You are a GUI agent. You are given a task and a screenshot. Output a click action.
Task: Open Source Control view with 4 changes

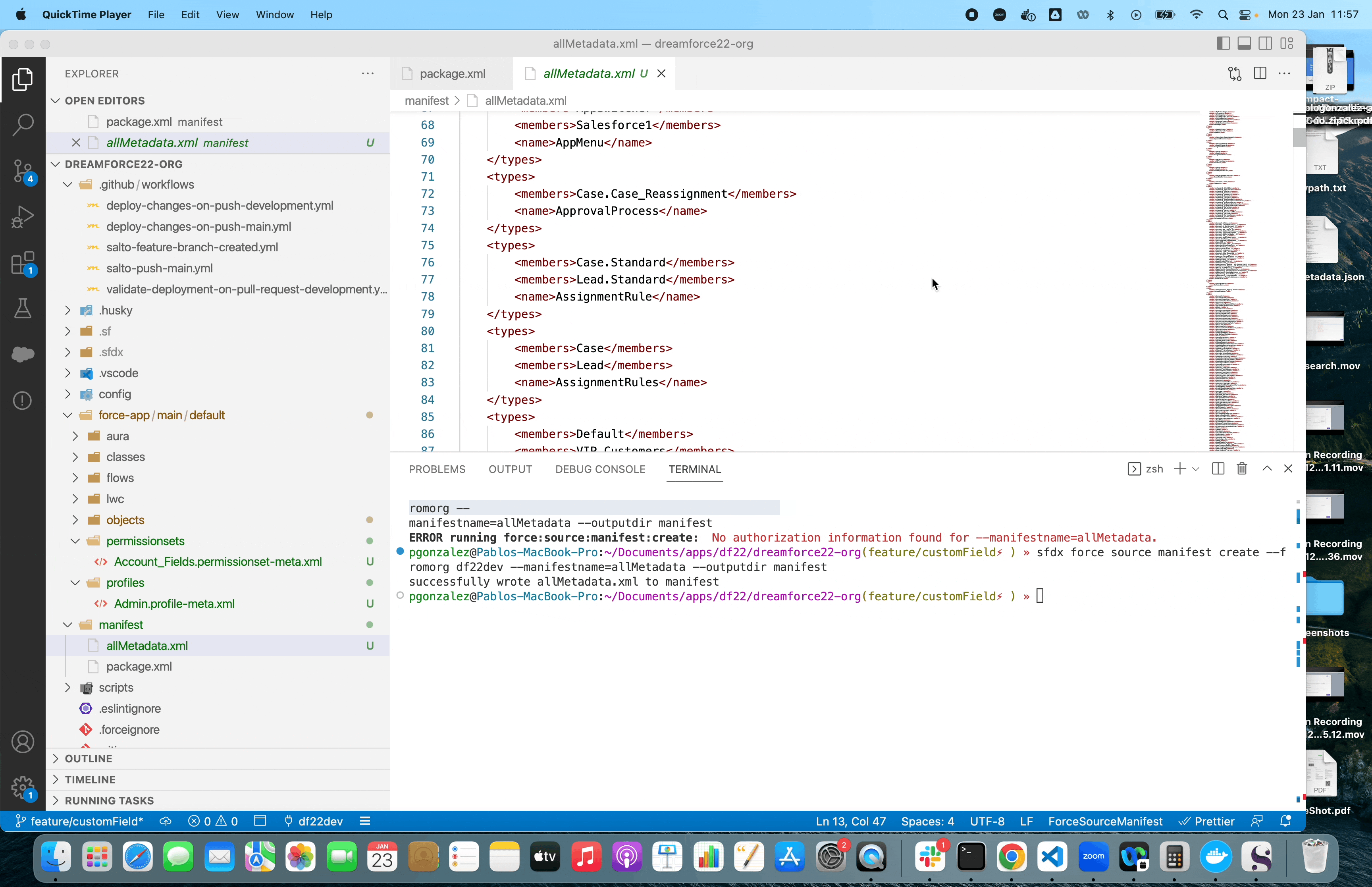(23, 171)
